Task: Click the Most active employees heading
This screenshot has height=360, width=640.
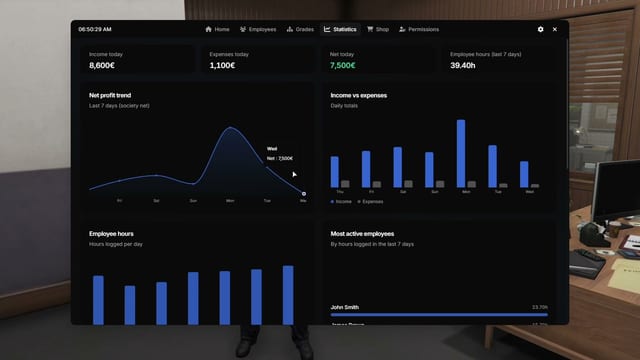Action: [362, 233]
